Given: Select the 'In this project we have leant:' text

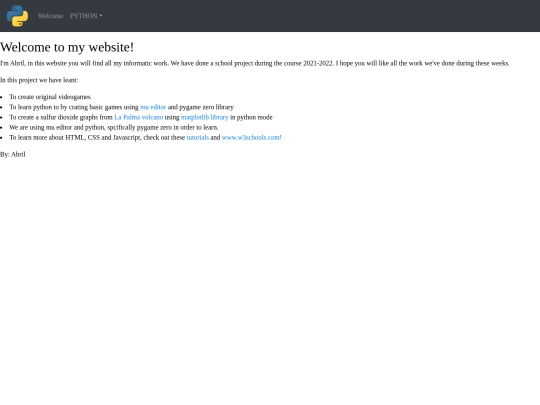Looking at the screenshot, I should pyautogui.click(x=39, y=80).
